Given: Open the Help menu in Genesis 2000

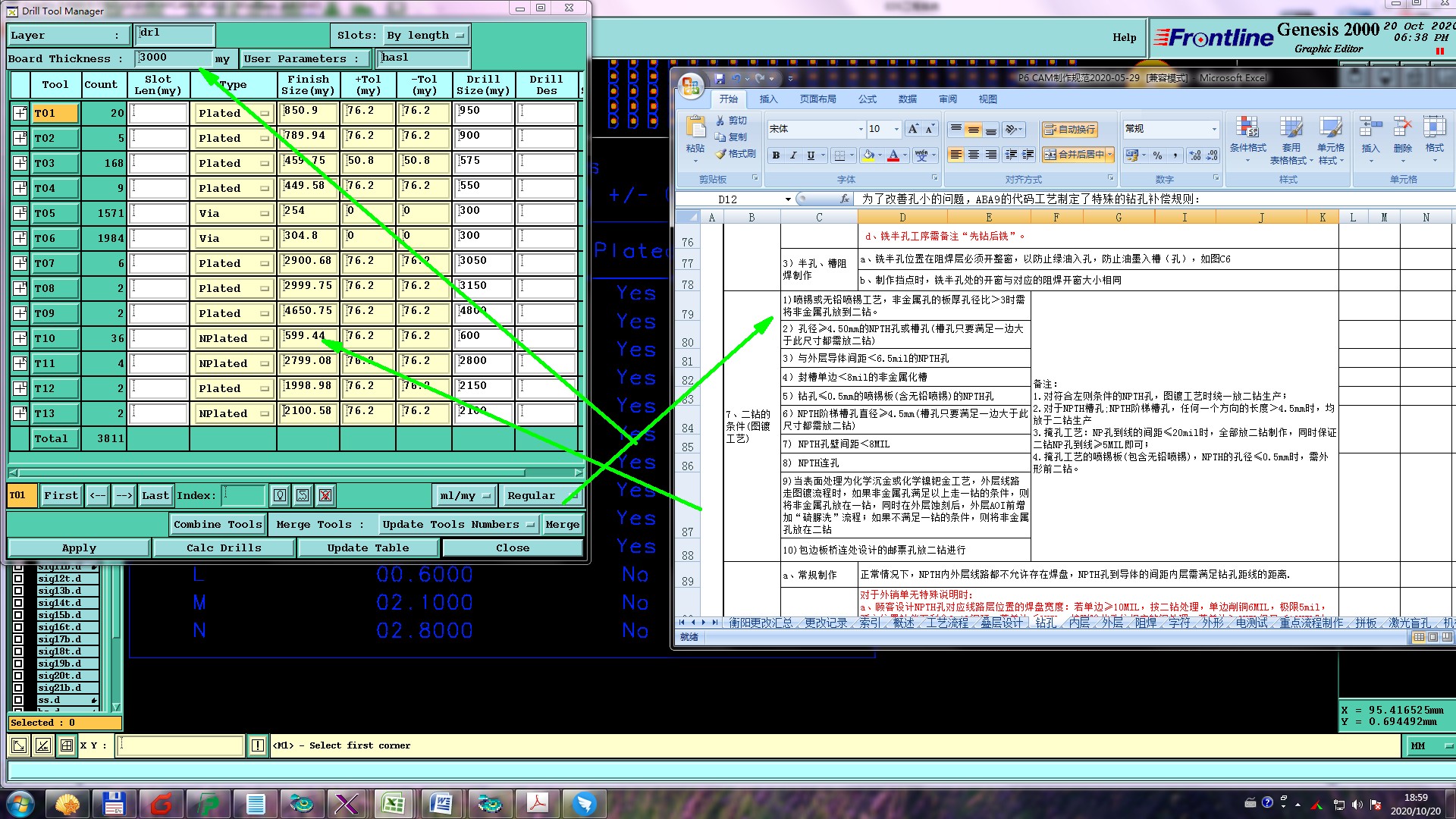Looking at the screenshot, I should 1124,38.
